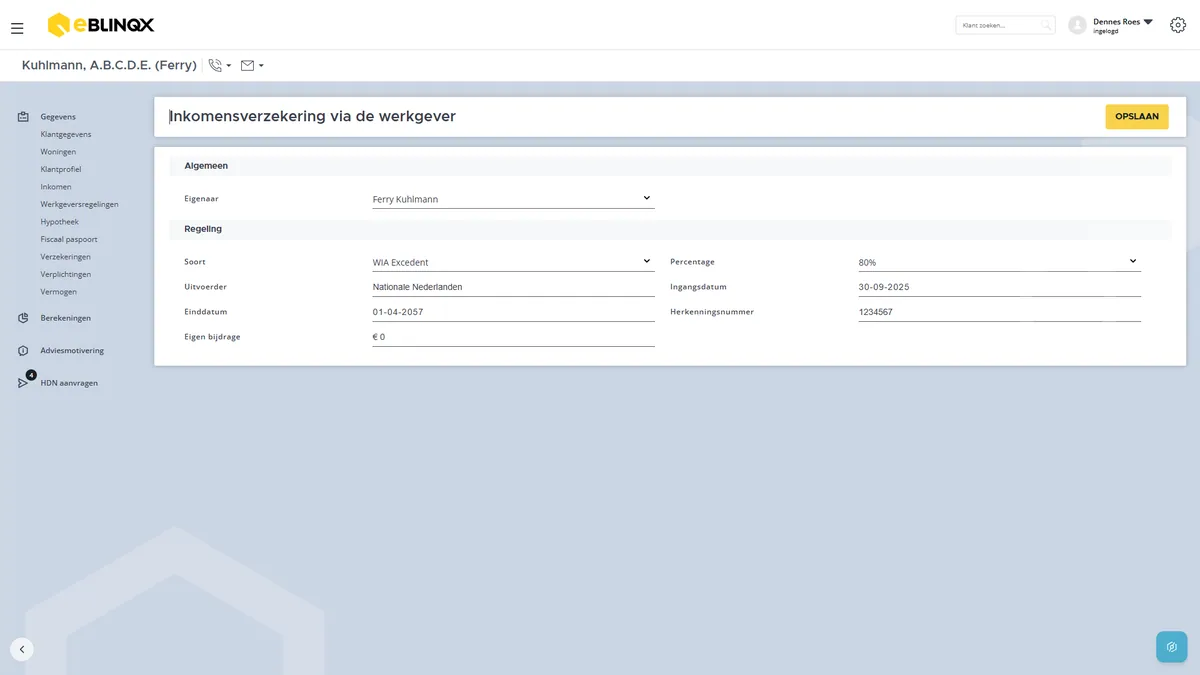Open HDN aanvragen via its send icon
Screen dimensions: 1200x675
[23, 383]
